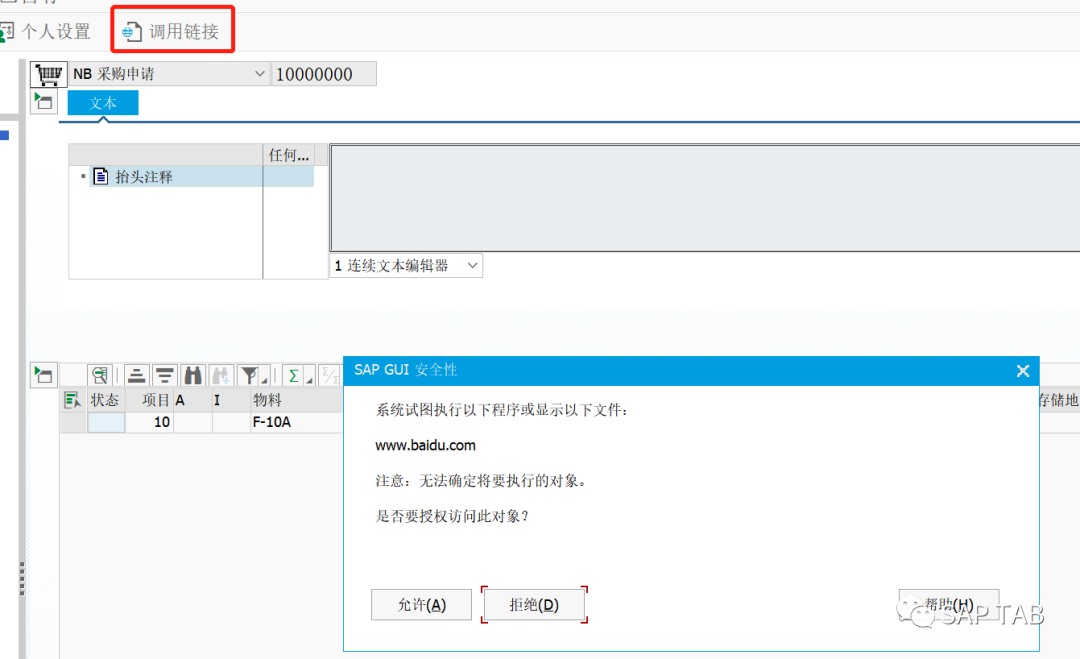Click the 状态 column header

[105, 400]
